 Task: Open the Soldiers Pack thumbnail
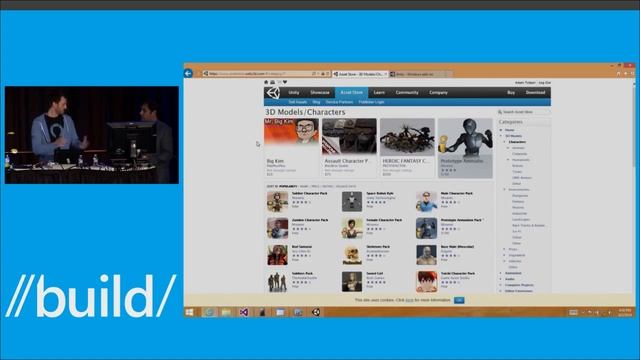[x=278, y=282]
